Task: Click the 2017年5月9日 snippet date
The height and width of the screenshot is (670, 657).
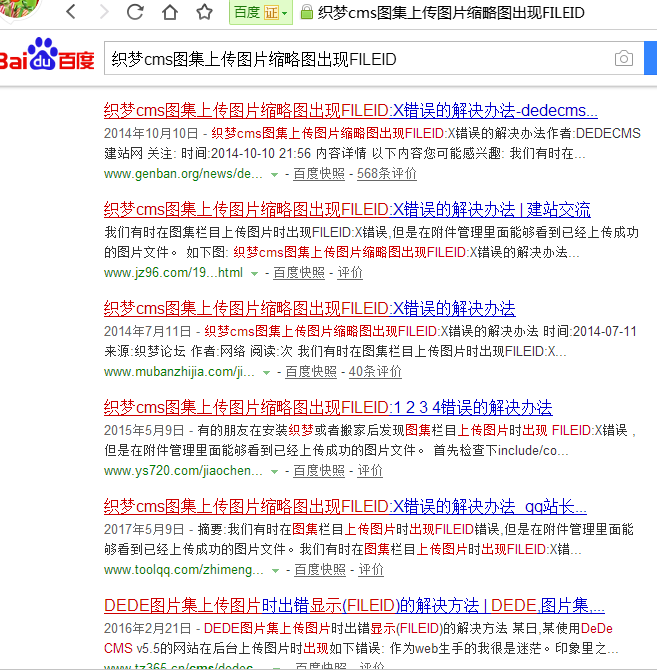Action: (144, 529)
